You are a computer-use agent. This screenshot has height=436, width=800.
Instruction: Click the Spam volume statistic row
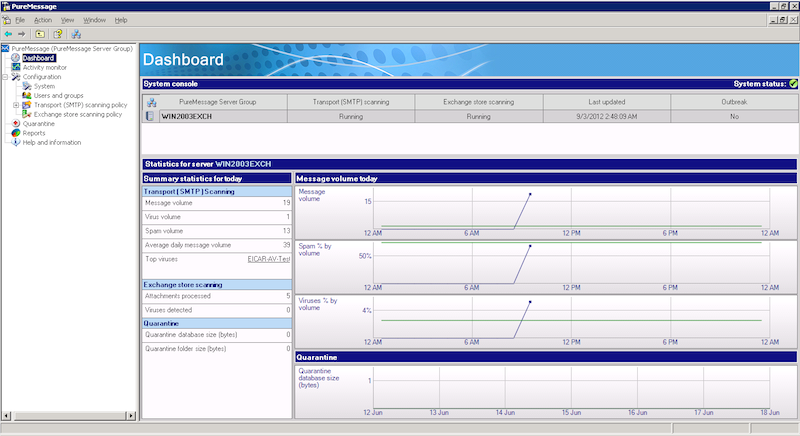[x=217, y=231]
